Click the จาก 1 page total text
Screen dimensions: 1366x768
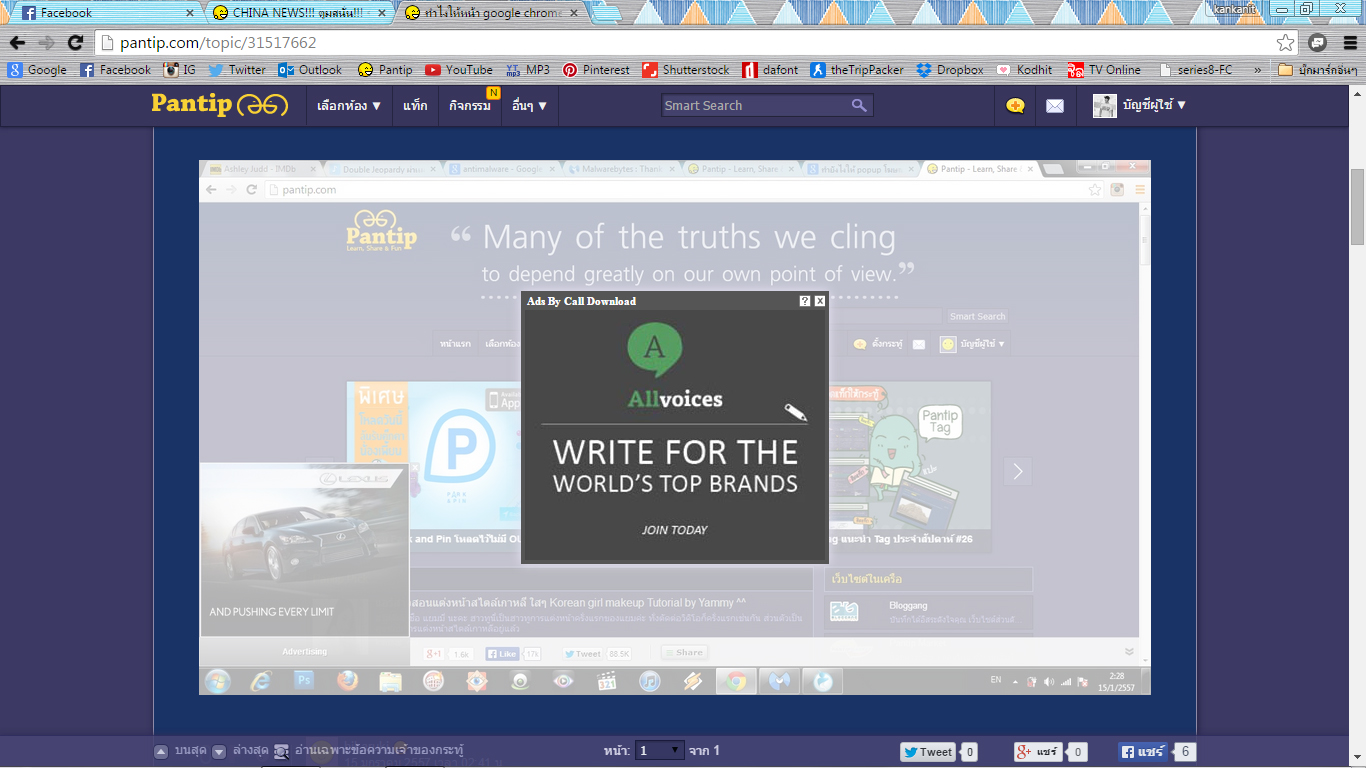704,751
